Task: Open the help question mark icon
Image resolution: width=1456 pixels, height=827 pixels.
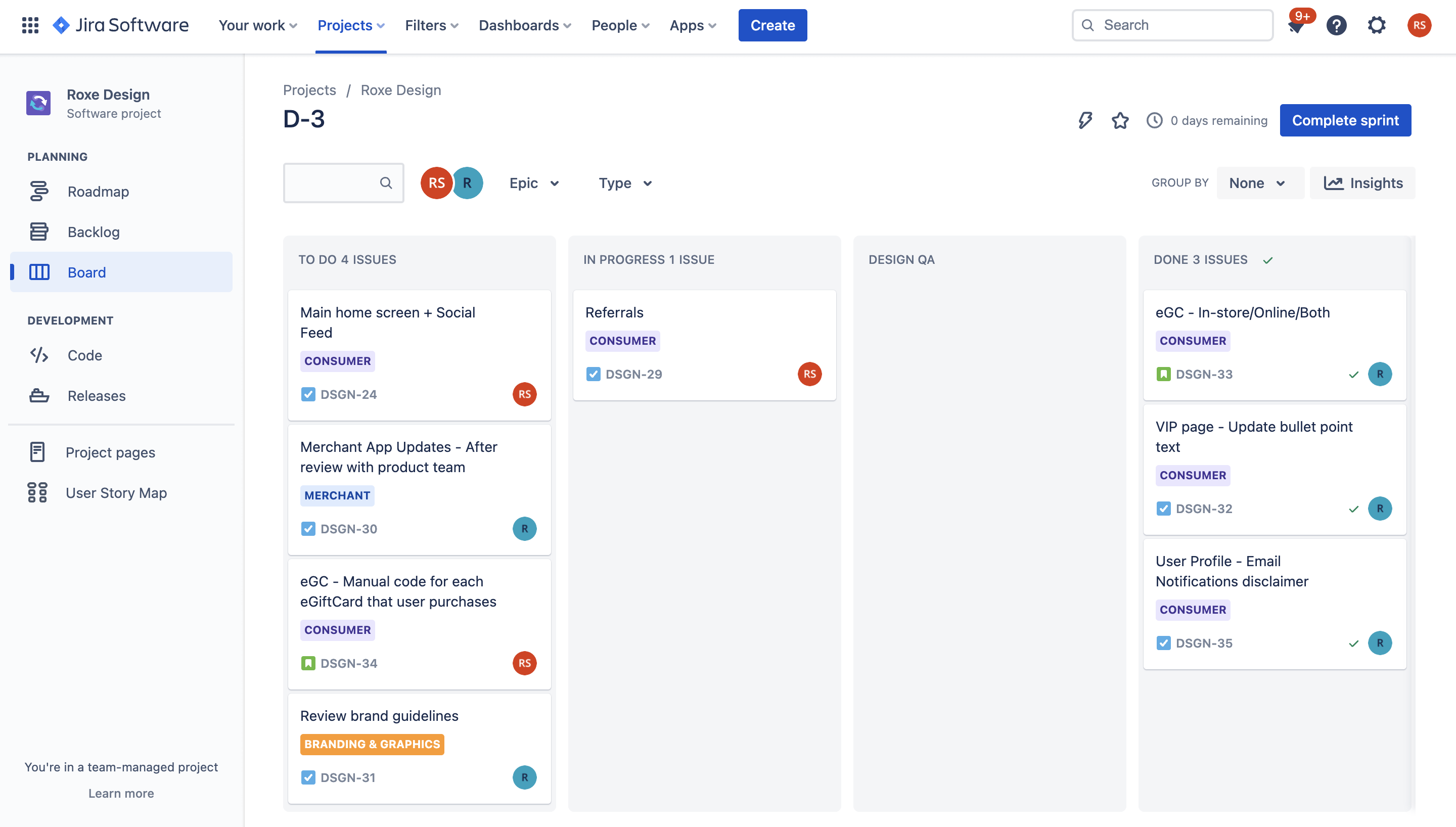Action: 1336,25
